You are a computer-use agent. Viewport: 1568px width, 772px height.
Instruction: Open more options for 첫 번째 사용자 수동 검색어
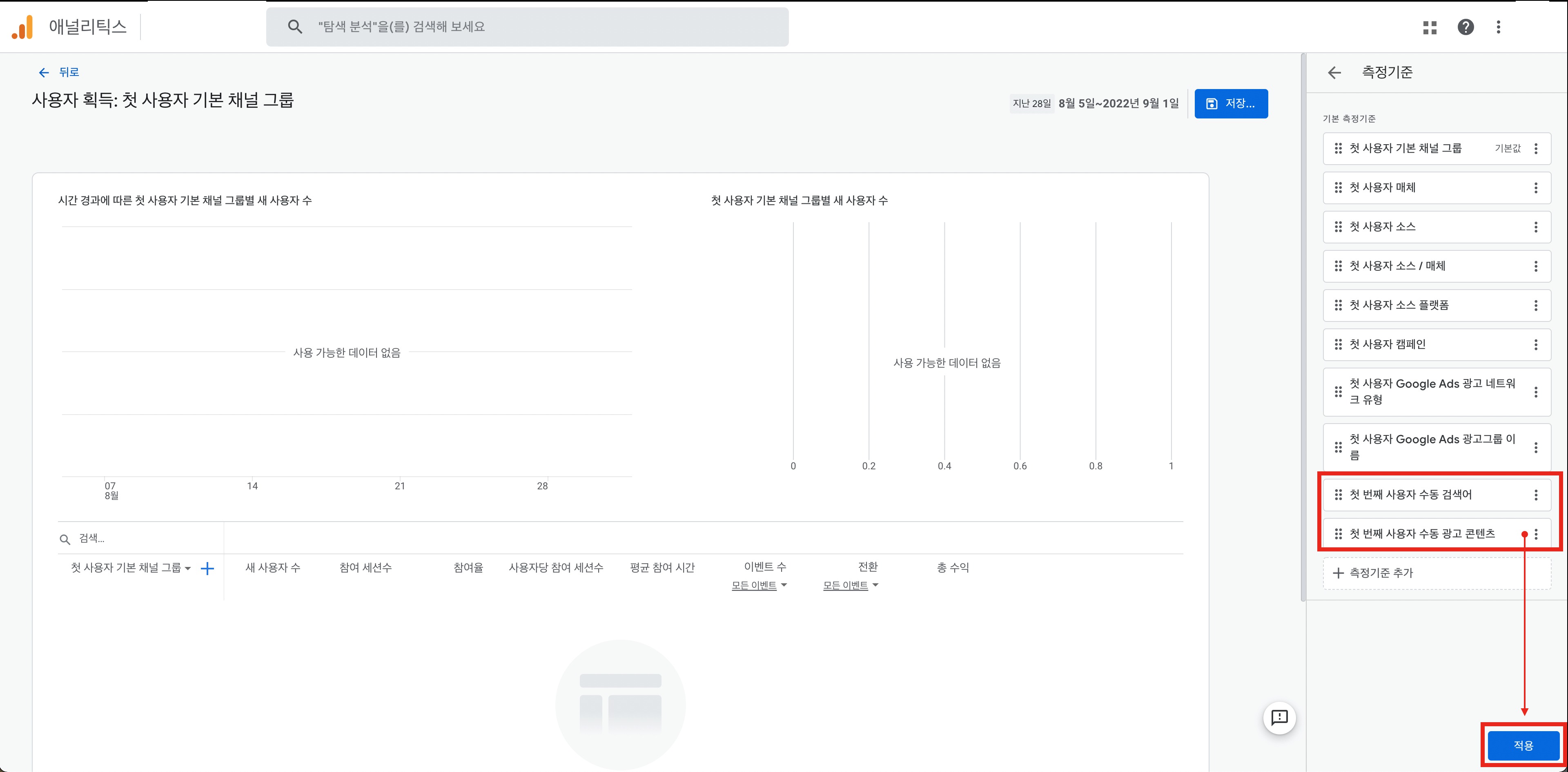[x=1536, y=495]
